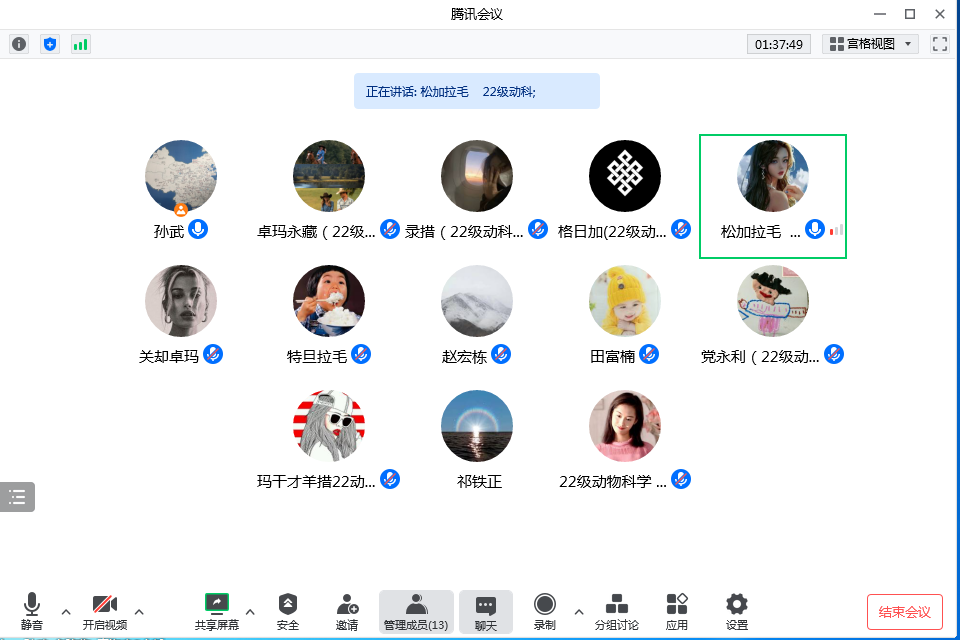Open the 应用 apps panel
The height and width of the screenshot is (640, 960).
[677, 611]
